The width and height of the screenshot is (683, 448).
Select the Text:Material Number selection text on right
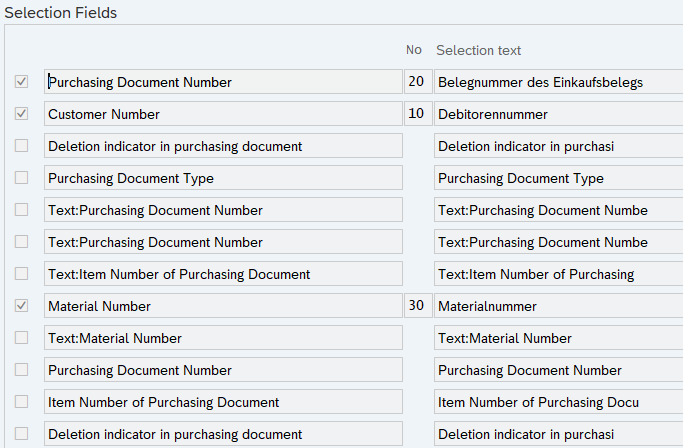558,338
